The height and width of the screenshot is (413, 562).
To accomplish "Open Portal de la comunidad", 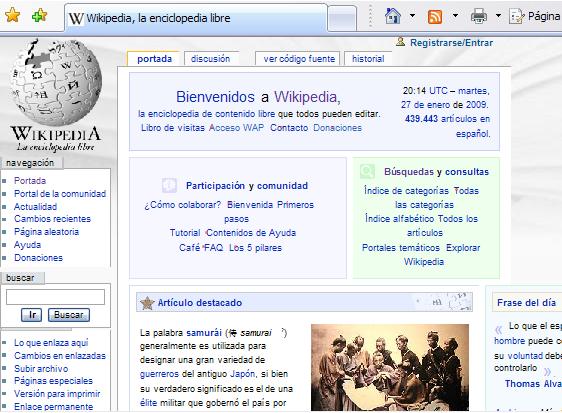I will (x=60, y=194).
